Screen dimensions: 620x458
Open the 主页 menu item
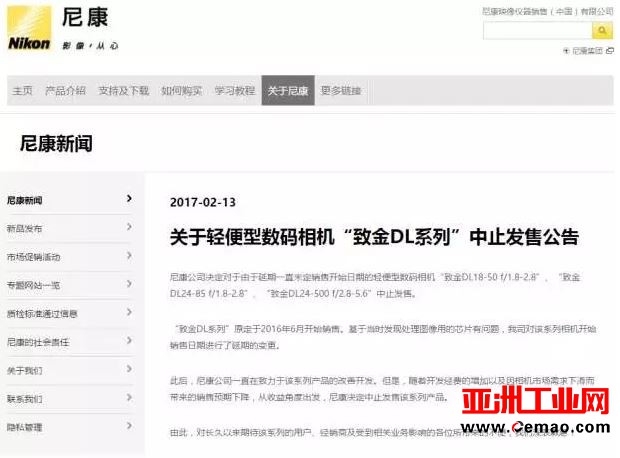point(23,91)
